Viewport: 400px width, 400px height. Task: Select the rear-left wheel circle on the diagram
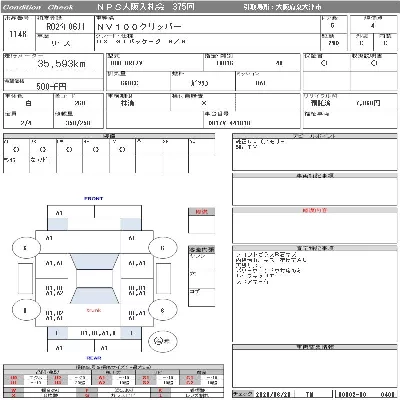pos(26,310)
